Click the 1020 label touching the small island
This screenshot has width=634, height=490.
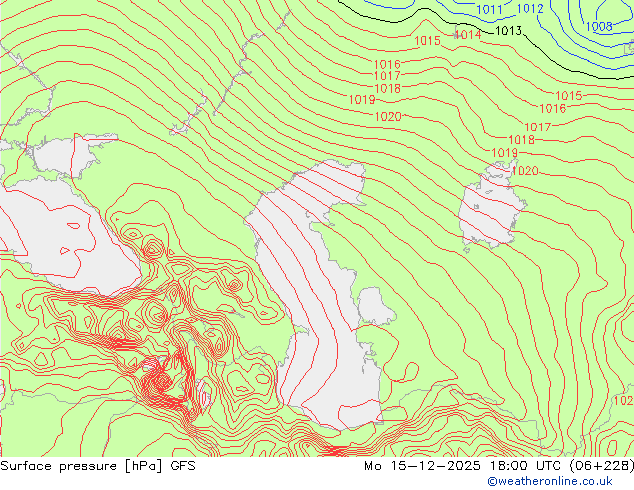[525, 171]
